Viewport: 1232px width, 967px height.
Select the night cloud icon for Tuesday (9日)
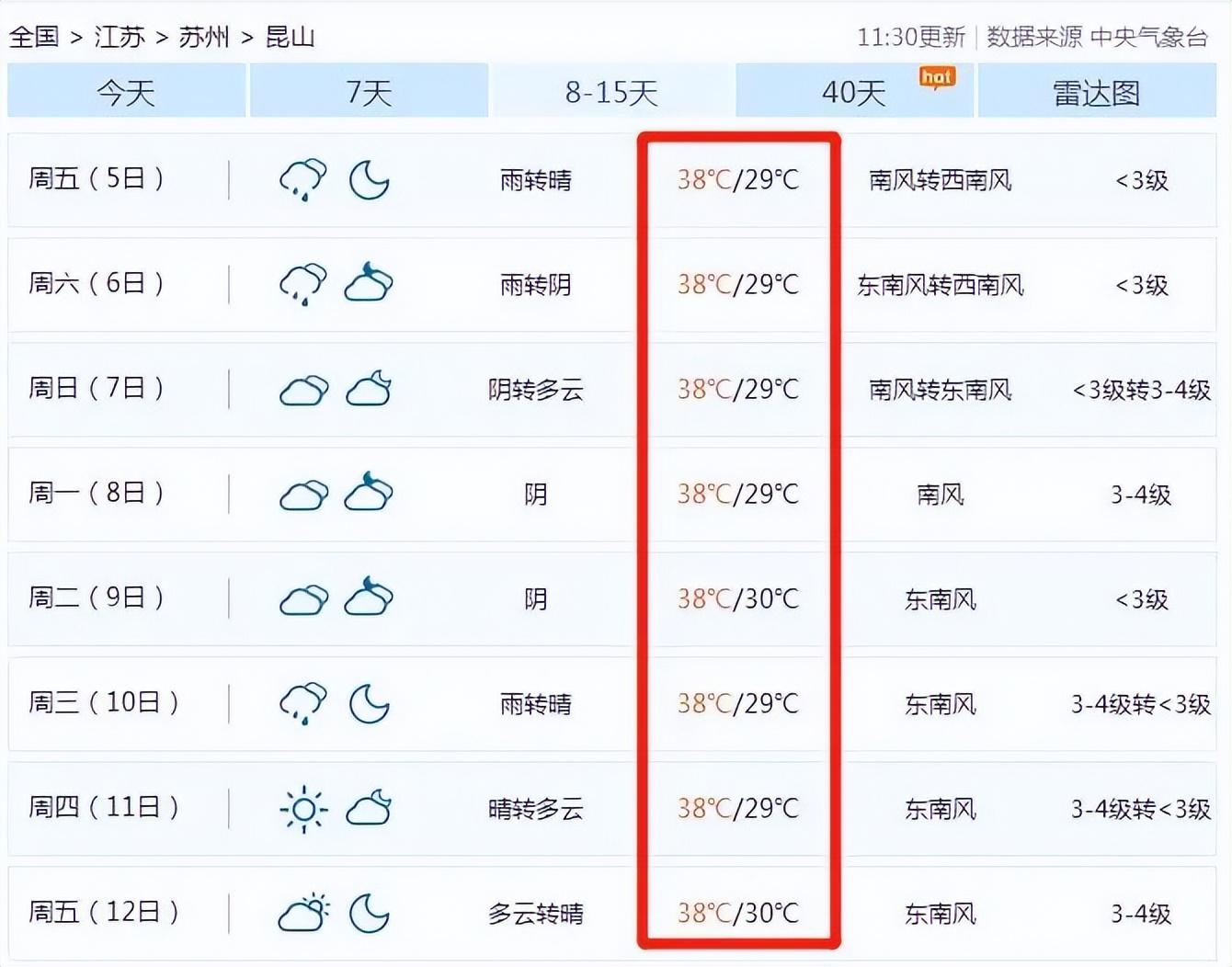click(x=367, y=597)
